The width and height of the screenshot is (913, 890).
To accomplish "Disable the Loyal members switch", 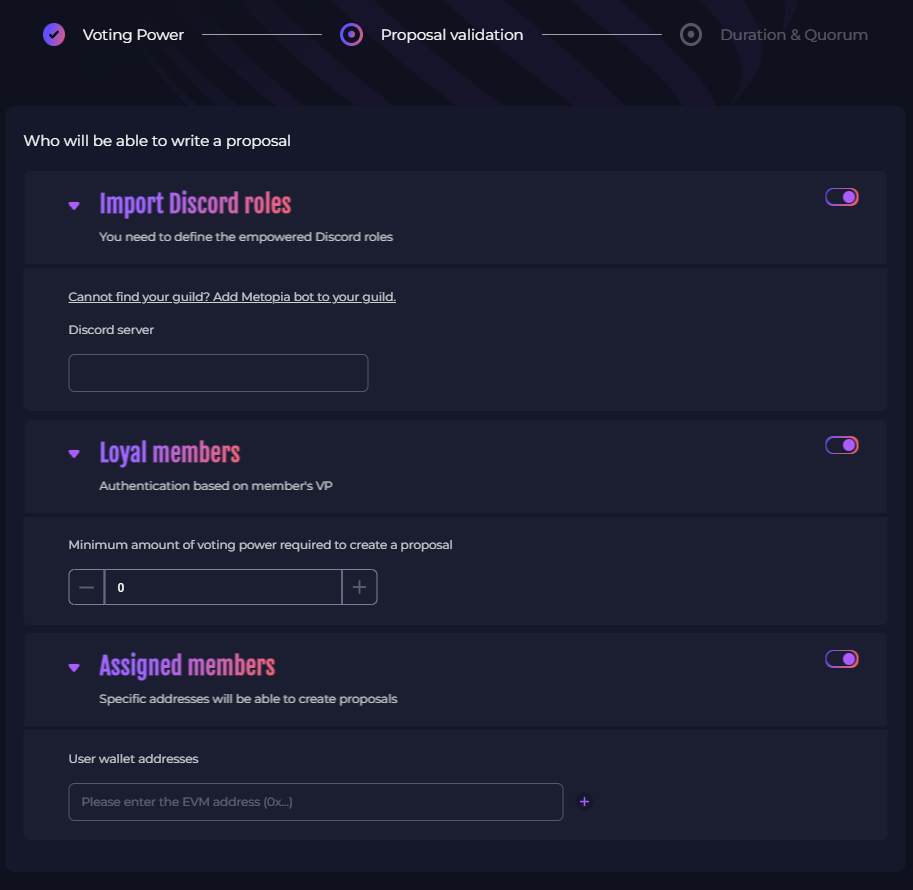I will [841, 445].
